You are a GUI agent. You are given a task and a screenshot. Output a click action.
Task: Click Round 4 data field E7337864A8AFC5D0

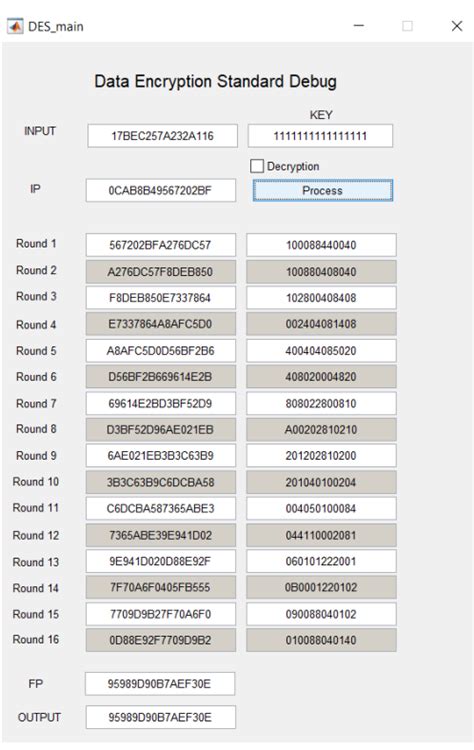point(161,324)
